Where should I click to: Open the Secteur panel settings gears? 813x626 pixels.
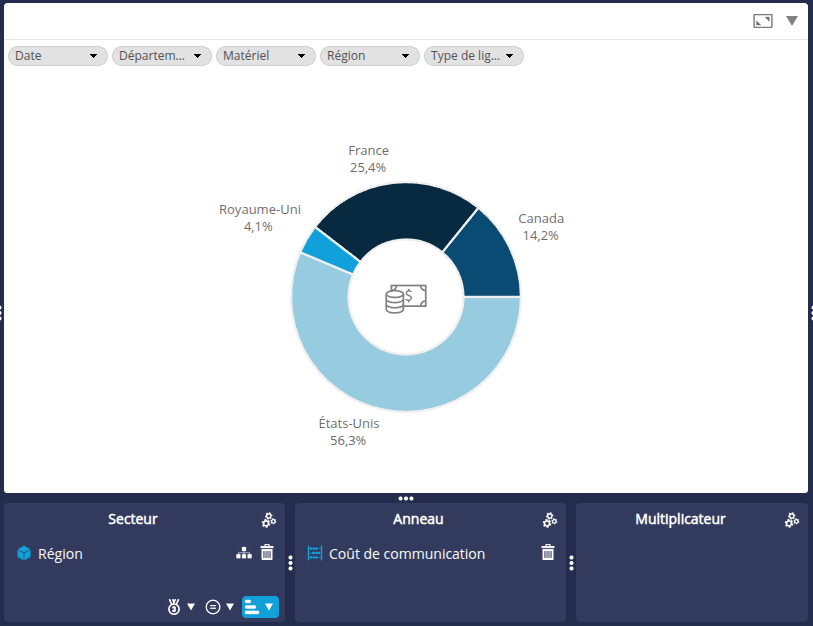click(x=269, y=520)
